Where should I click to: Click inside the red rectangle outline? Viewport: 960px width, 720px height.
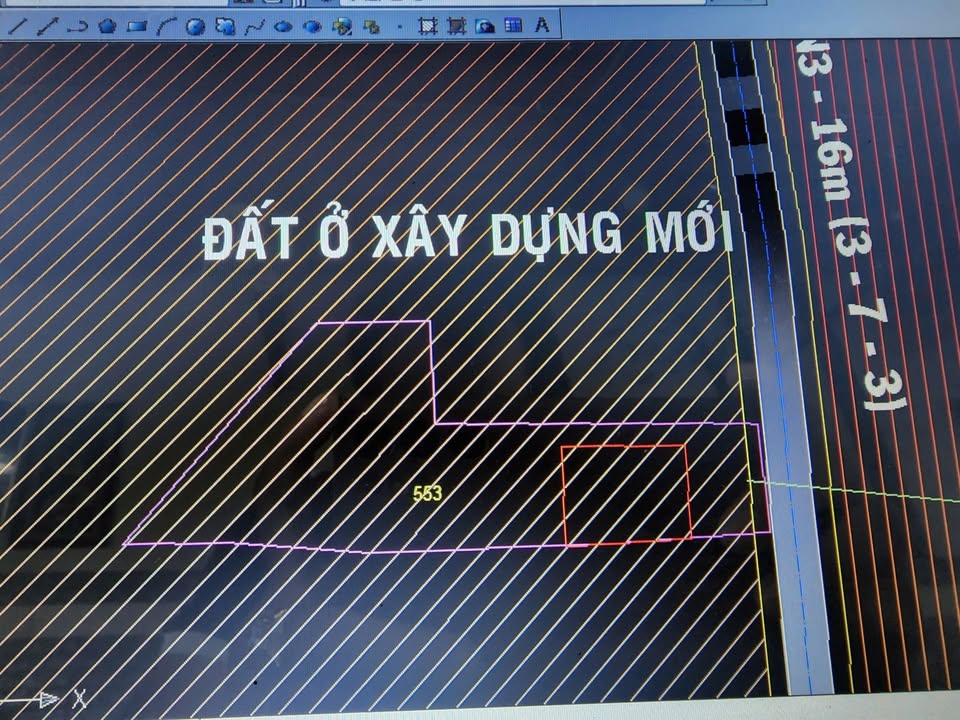626,494
